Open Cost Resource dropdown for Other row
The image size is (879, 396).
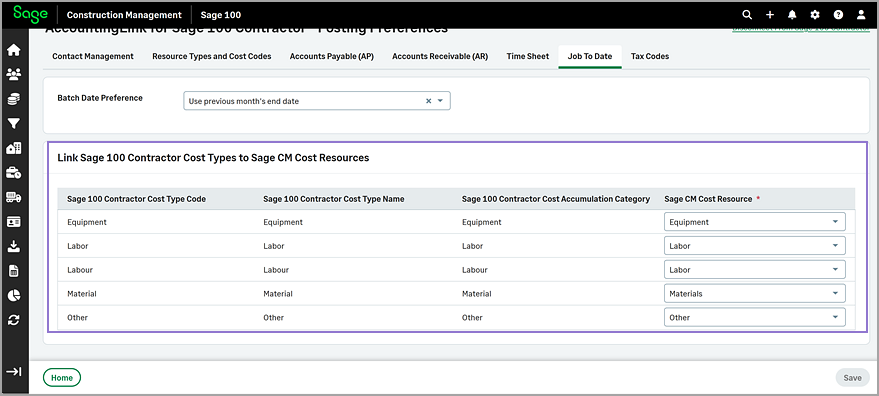[755, 317]
